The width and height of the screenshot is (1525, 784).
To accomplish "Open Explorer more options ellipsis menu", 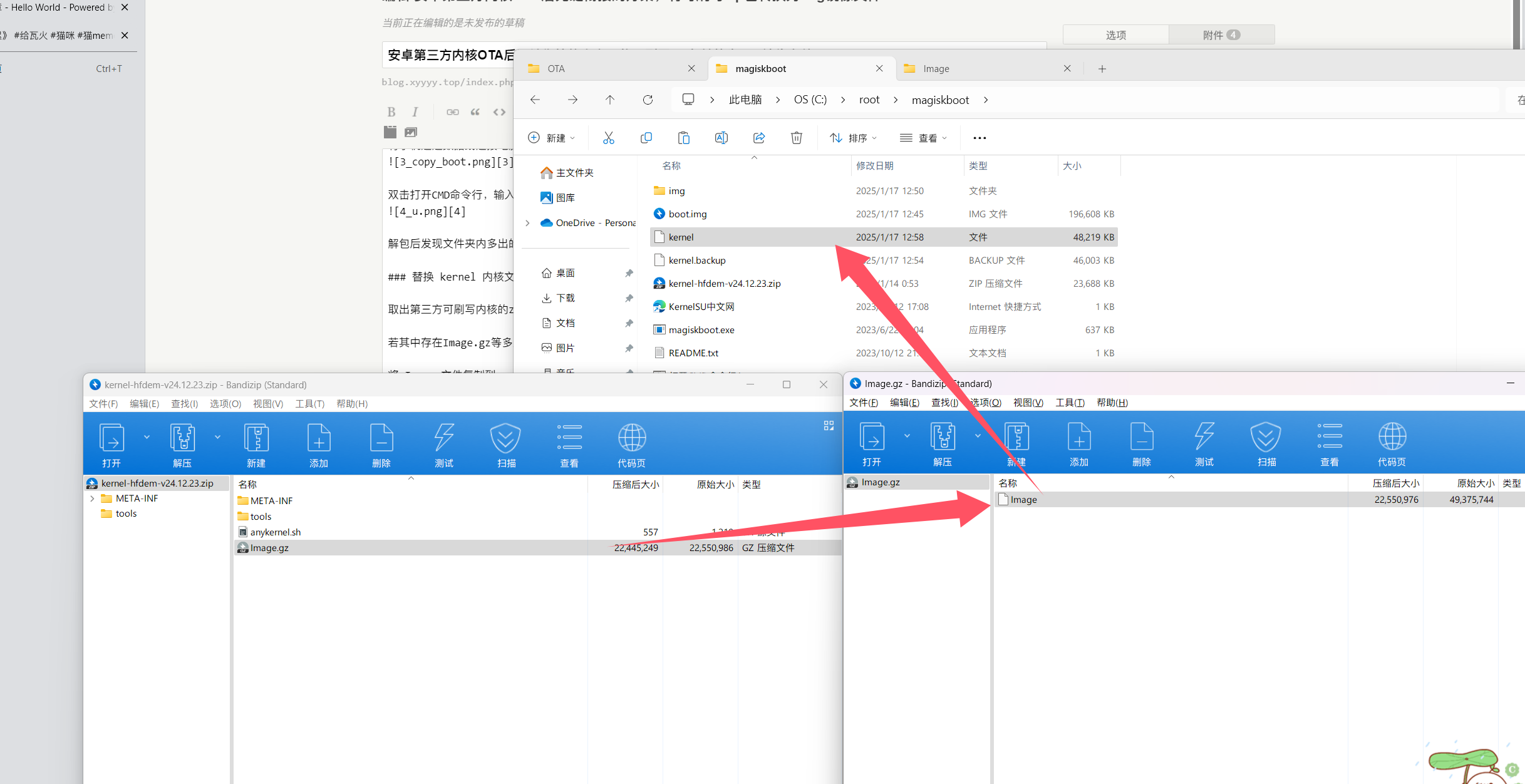I will pyautogui.click(x=980, y=138).
